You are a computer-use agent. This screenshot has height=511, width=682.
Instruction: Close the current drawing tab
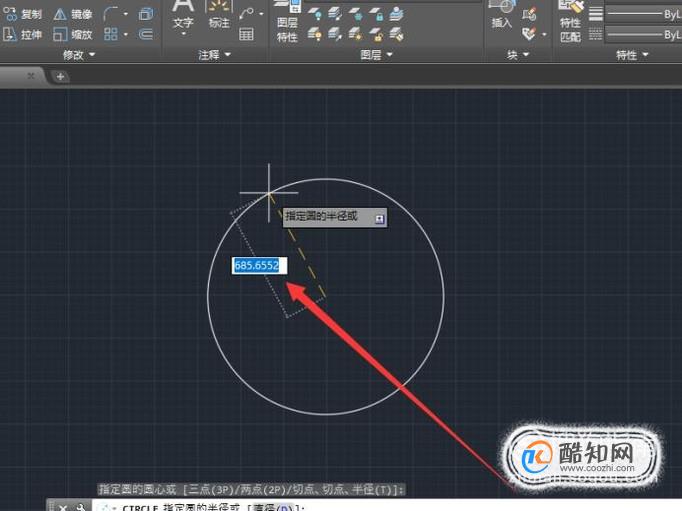30,76
